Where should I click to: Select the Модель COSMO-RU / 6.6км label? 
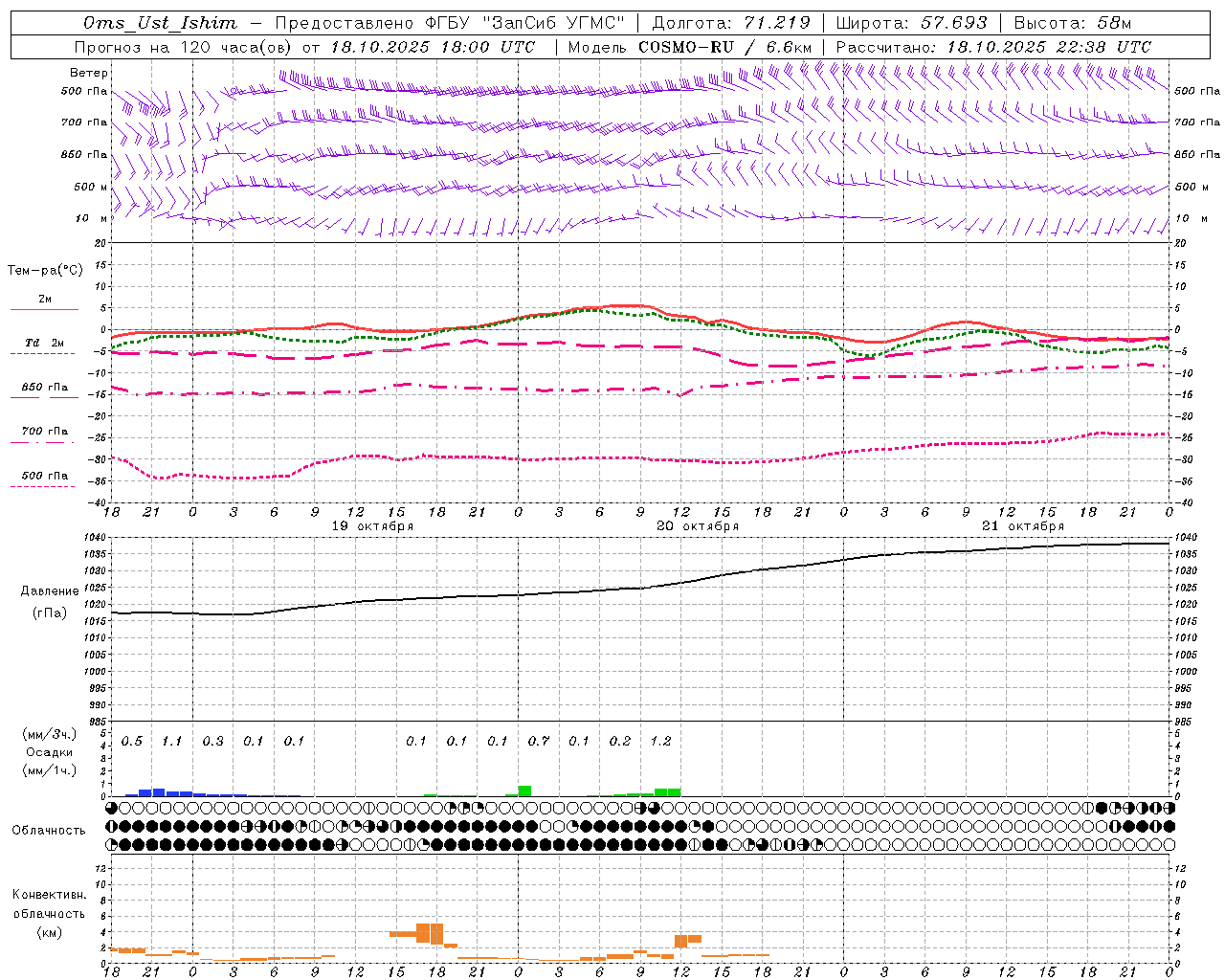(690, 47)
